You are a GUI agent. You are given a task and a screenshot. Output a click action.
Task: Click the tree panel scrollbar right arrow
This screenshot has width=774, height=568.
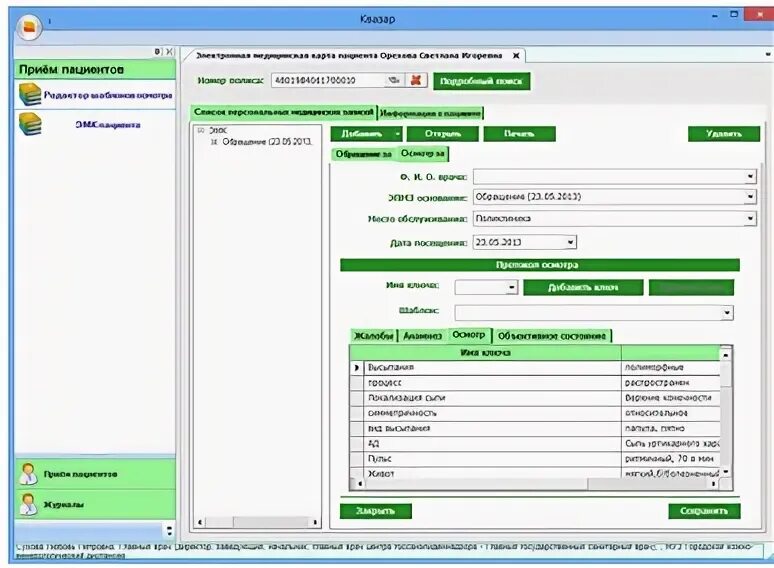(x=315, y=522)
